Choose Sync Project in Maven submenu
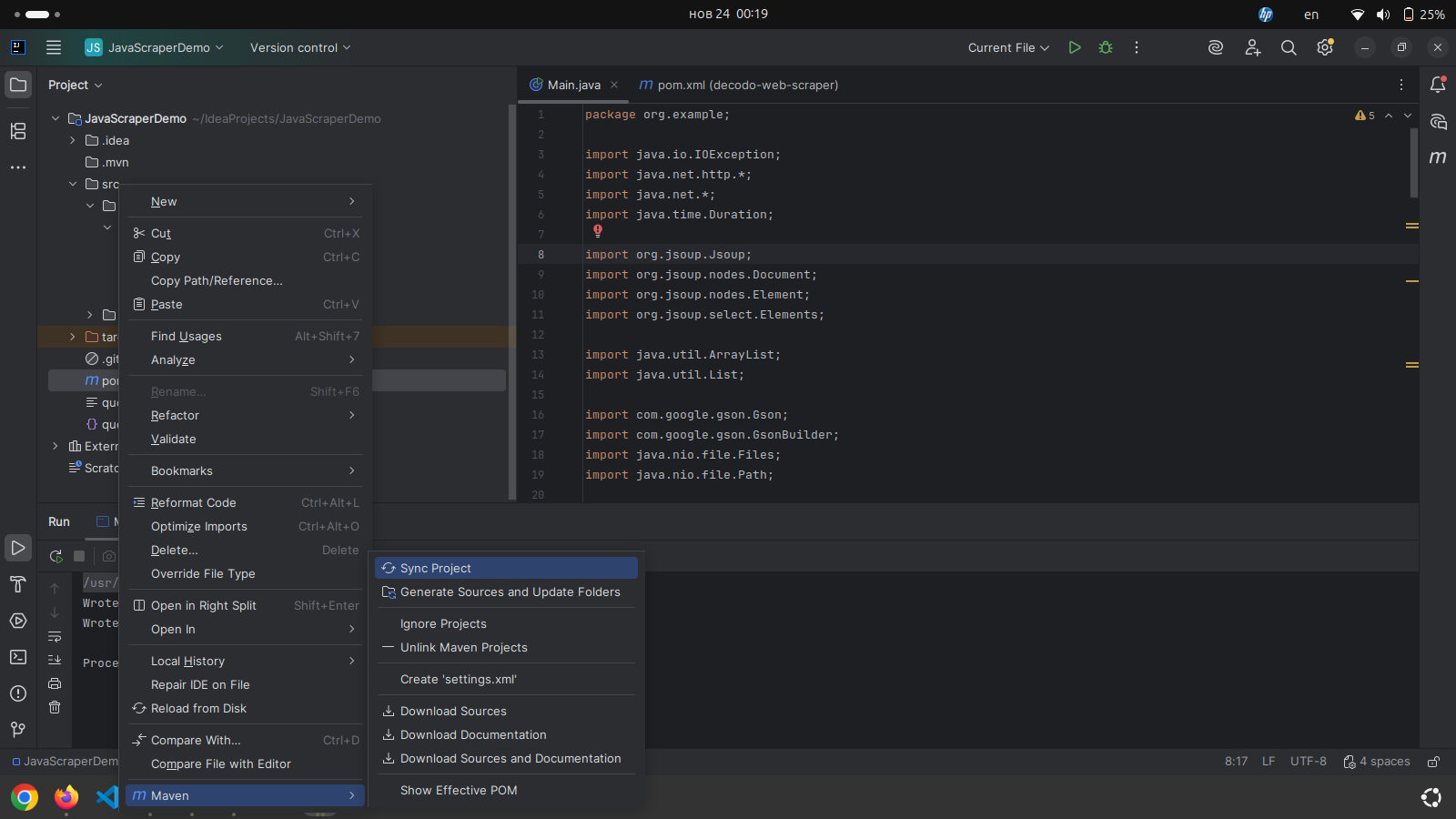Image resolution: width=1456 pixels, height=819 pixels. click(x=506, y=568)
